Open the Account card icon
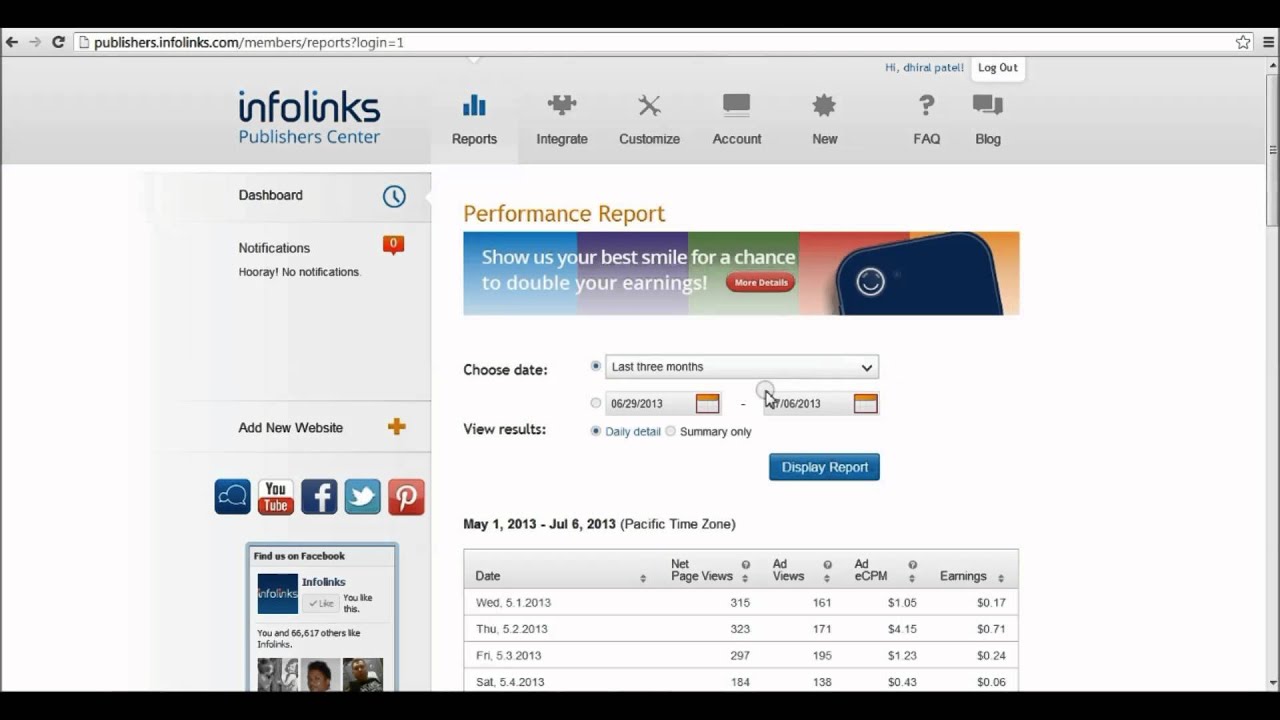1280x720 pixels. click(737, 105)
